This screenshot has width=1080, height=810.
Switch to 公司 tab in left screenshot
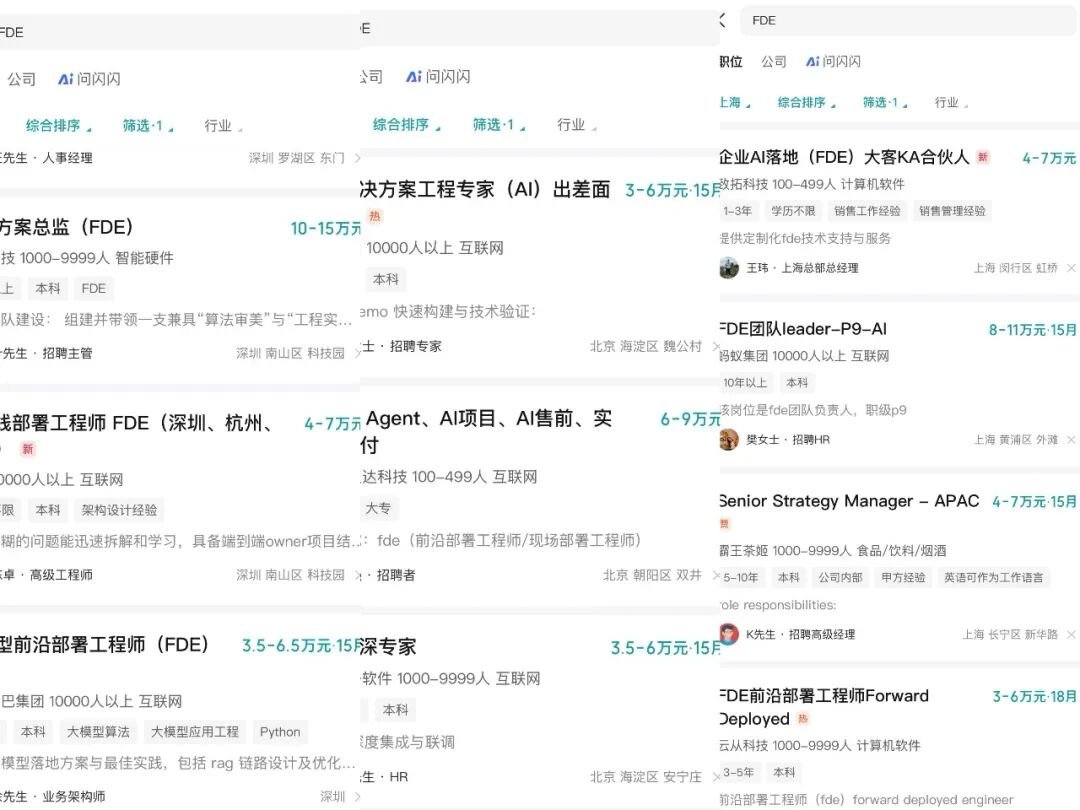[x=21, y=79]
